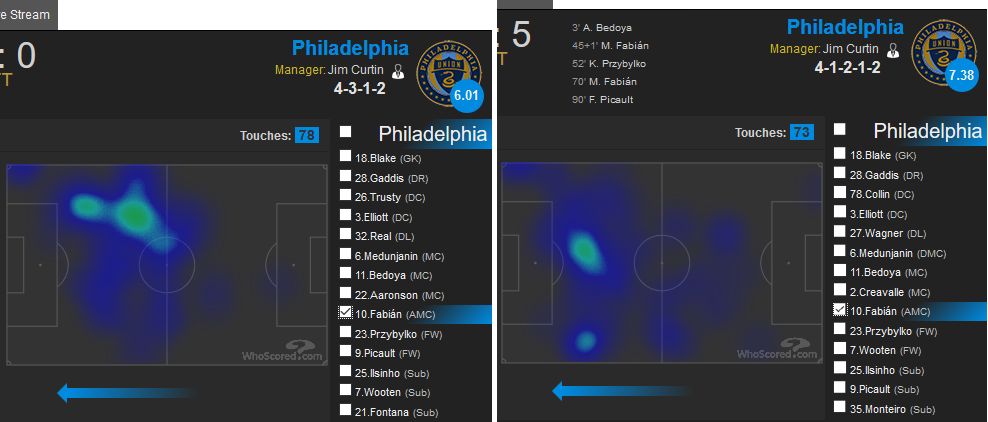Click the 32.Real (DL) checkbox

(345, 236)
